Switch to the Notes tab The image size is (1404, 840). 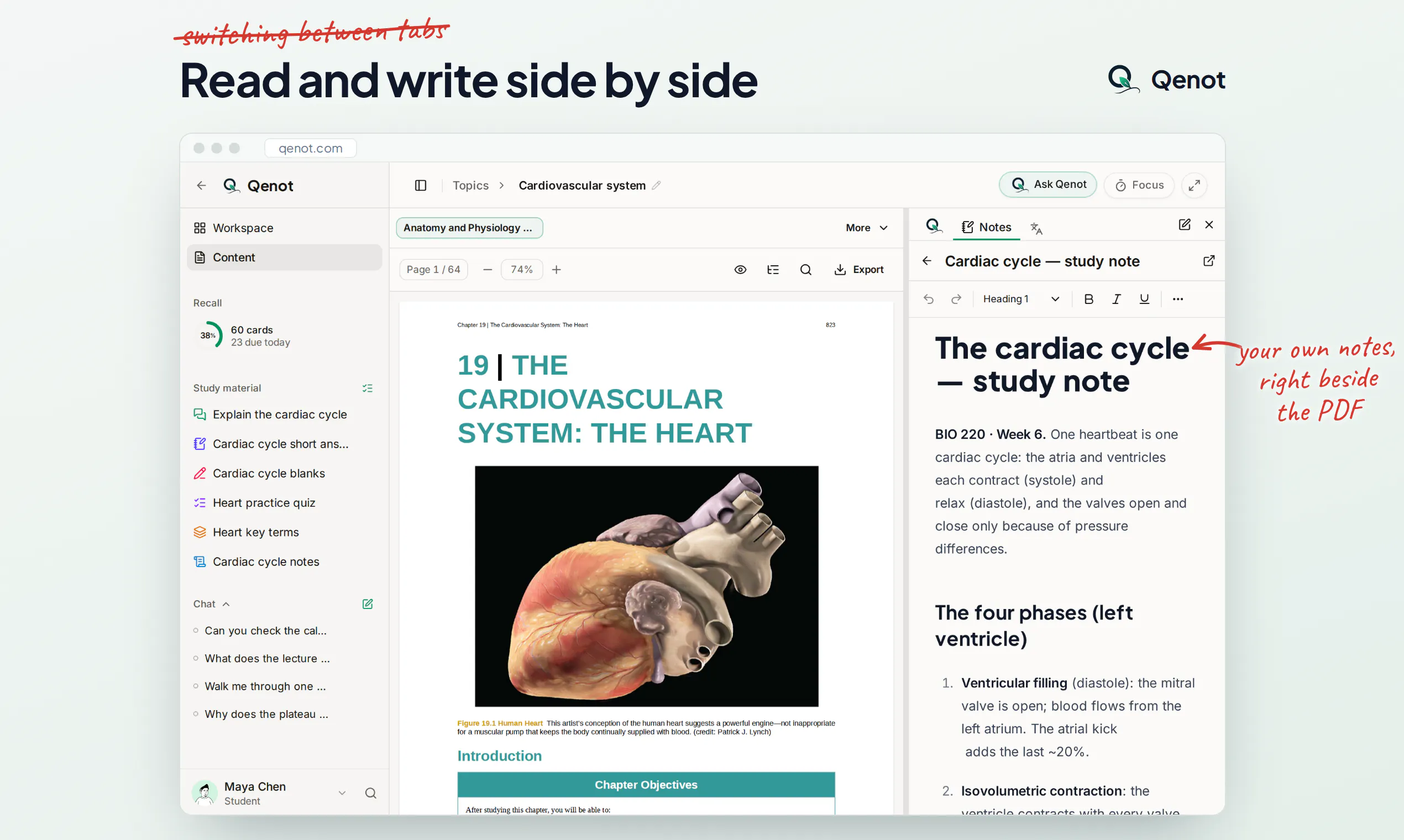986,228
